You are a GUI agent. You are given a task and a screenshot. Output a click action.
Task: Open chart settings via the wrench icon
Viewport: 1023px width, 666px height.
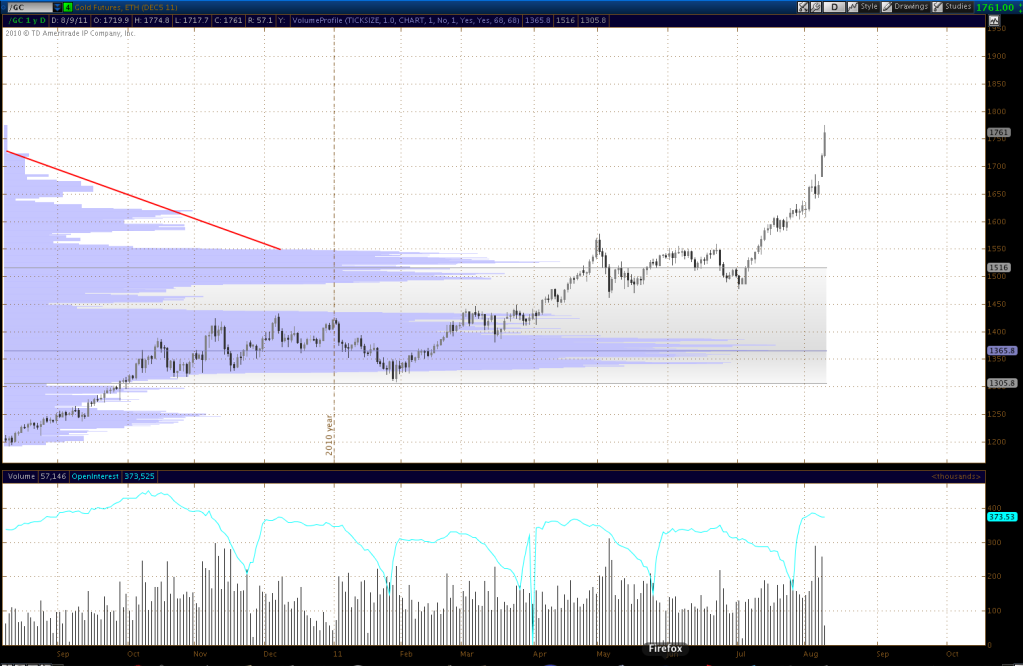click(817, 7)
